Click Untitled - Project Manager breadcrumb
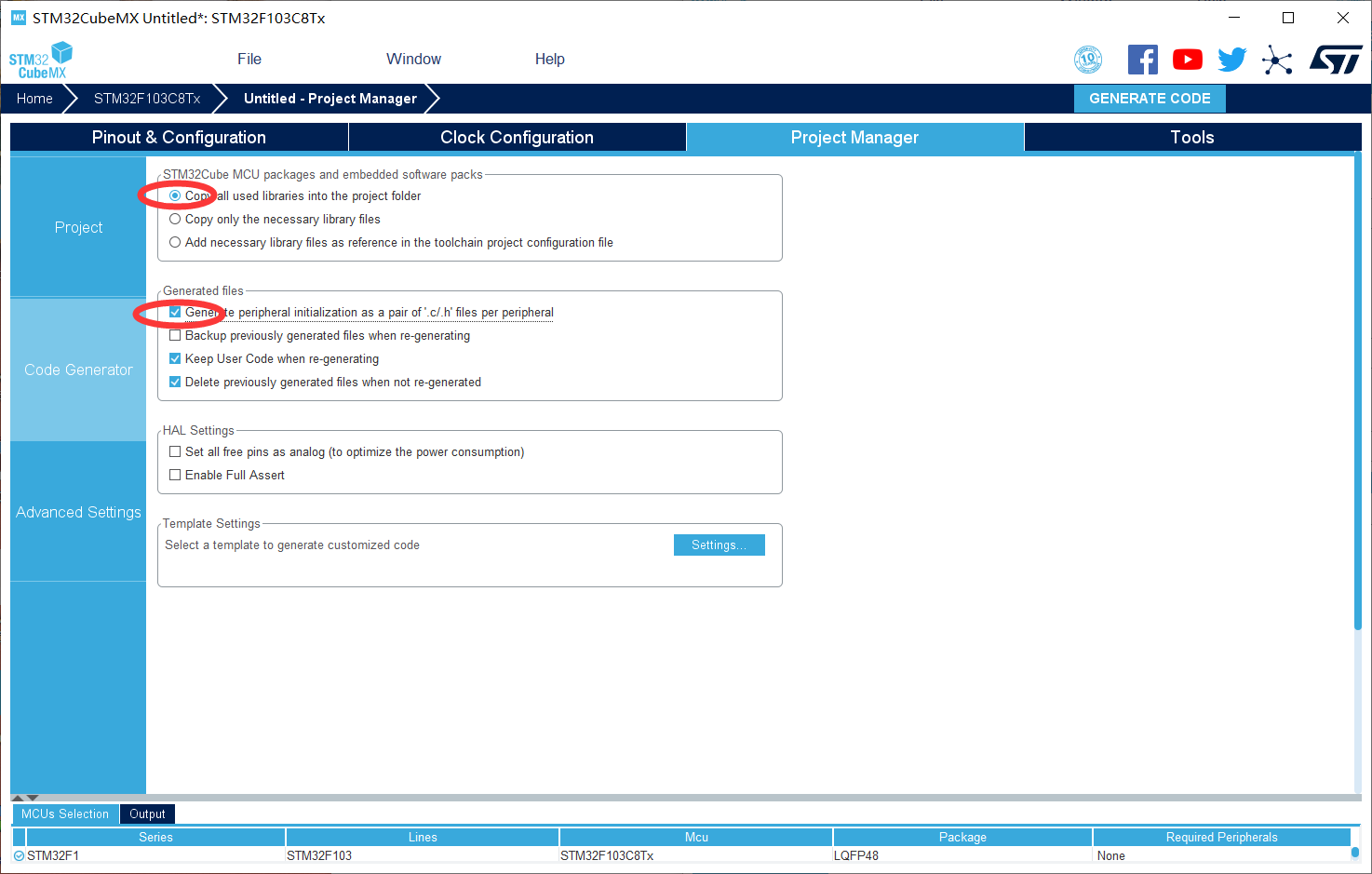This screenshot has width=1372, height=874. coord(330,99)
